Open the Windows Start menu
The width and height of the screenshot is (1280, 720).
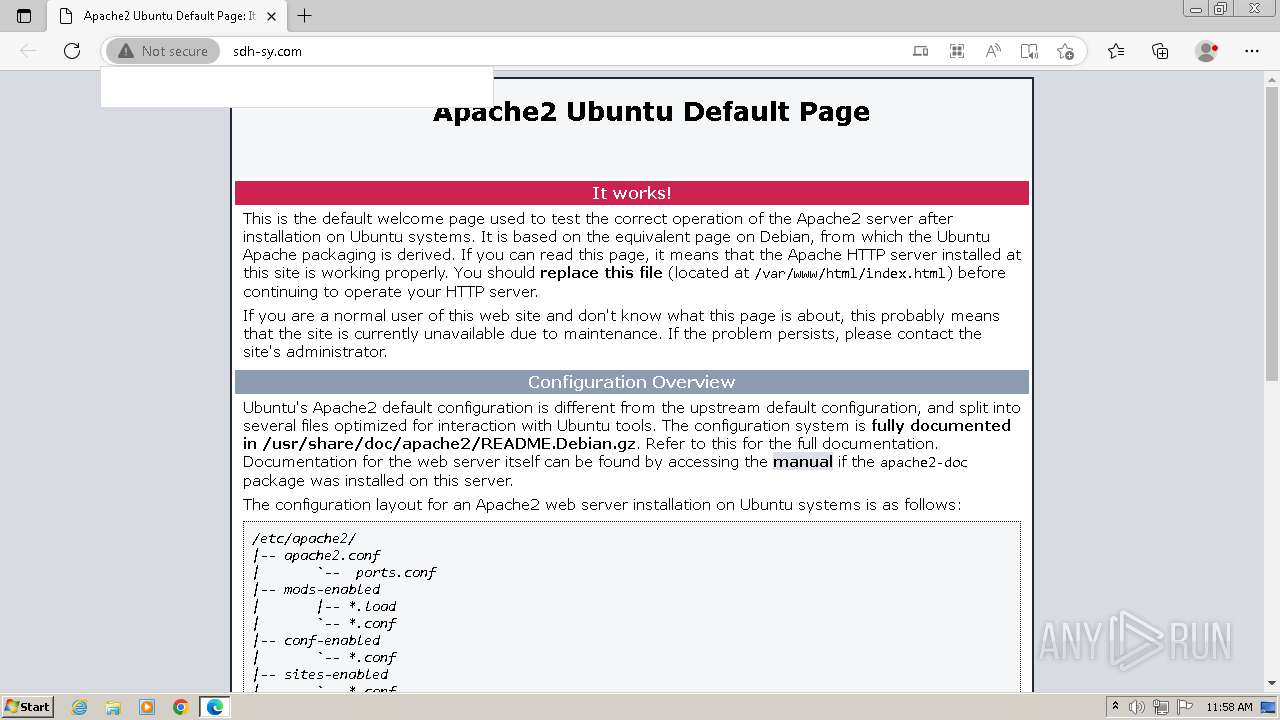[28, 707]
